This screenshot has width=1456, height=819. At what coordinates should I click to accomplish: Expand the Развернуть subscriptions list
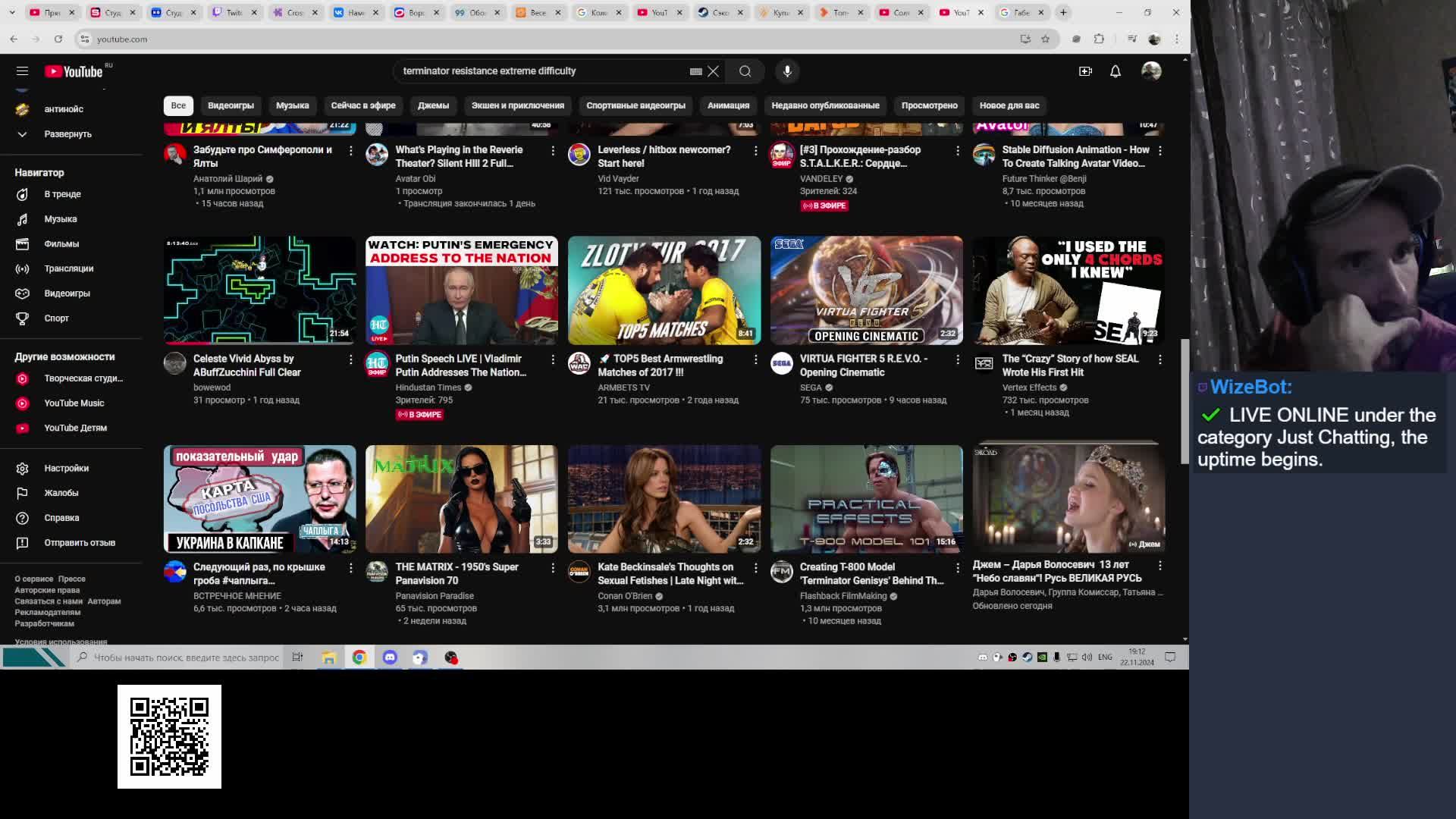coord(67,134)
